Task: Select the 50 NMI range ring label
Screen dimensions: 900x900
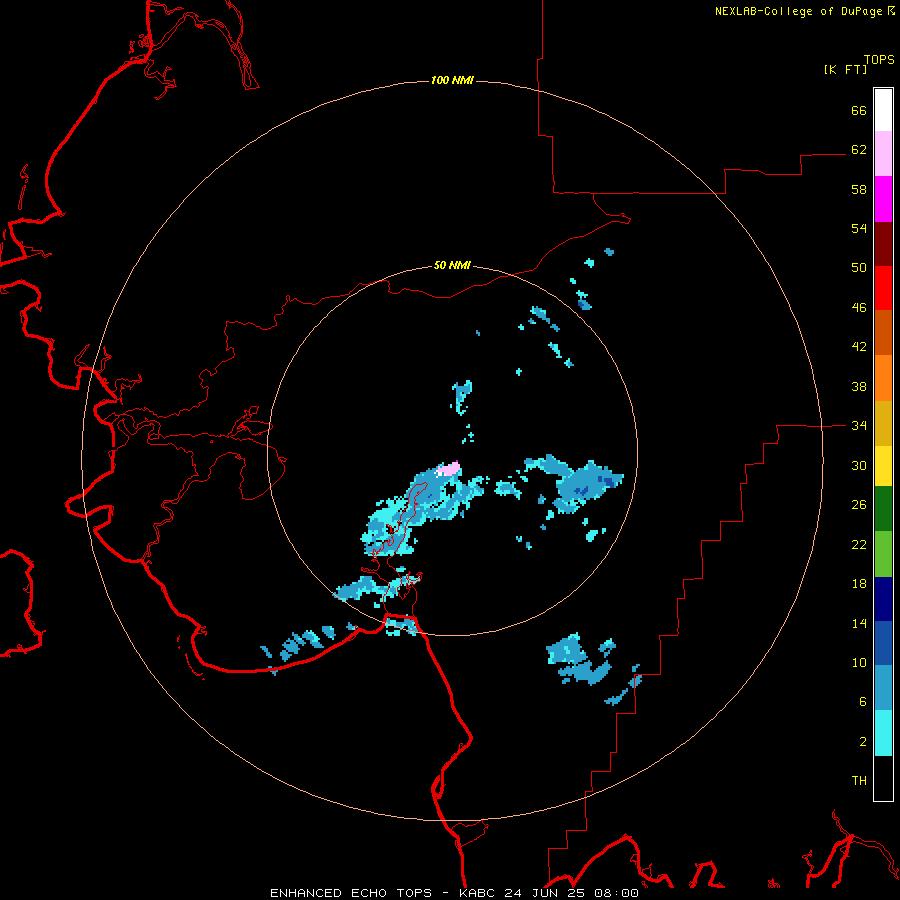Action: tap(452, 265)
